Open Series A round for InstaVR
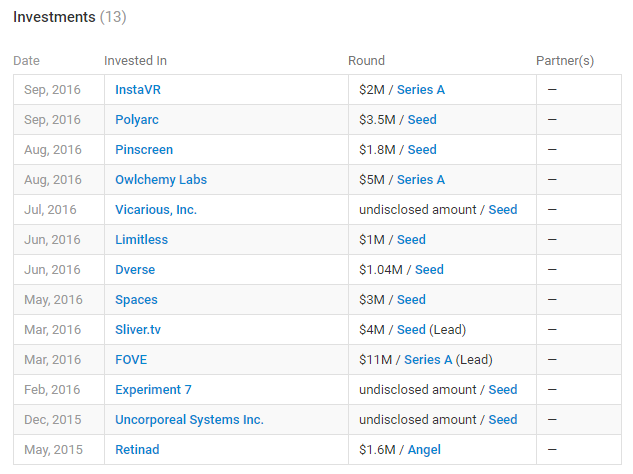The height and width of the screenshot is (474, 633). [x=421, y=90]
